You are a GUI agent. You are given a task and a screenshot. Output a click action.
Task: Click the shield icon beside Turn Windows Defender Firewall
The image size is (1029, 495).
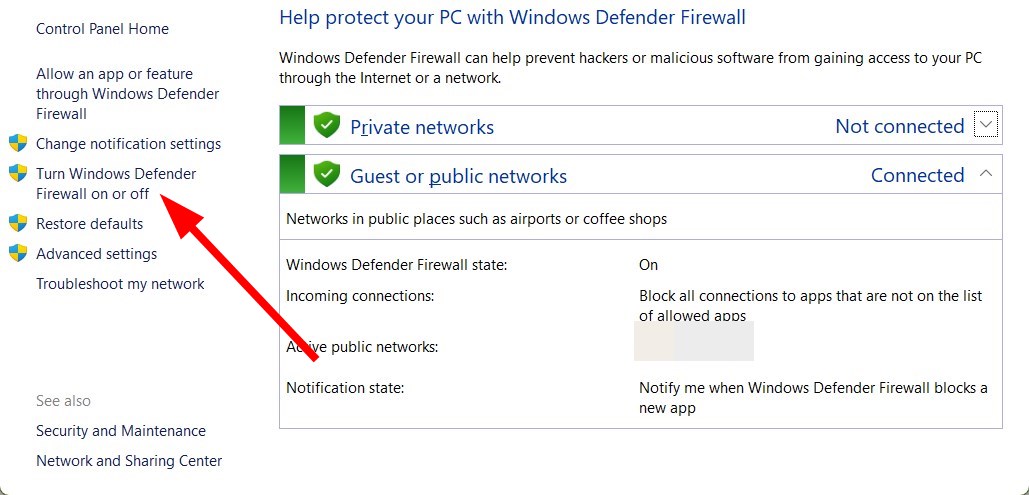pos(18,173)
